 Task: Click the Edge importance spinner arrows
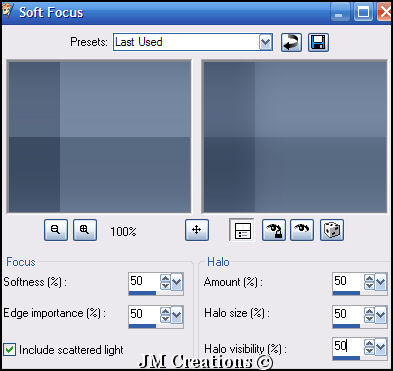coord(165,315)
